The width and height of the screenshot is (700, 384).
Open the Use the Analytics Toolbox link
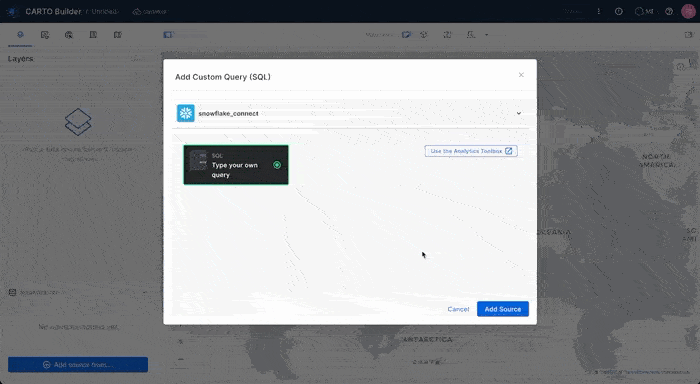pyautogui.click(x=471, y=151)
